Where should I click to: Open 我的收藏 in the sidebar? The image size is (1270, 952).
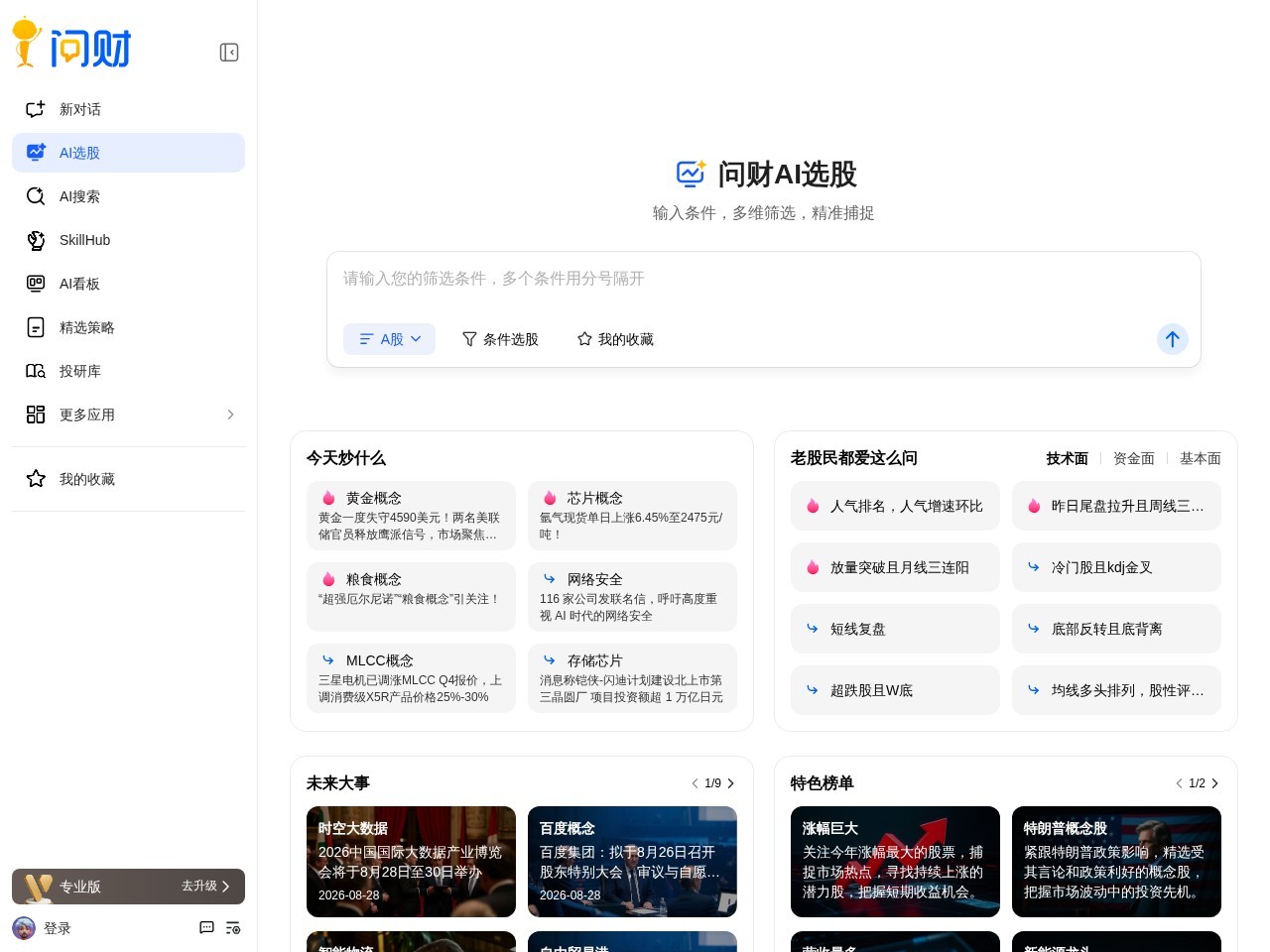(x=128, y=479)
